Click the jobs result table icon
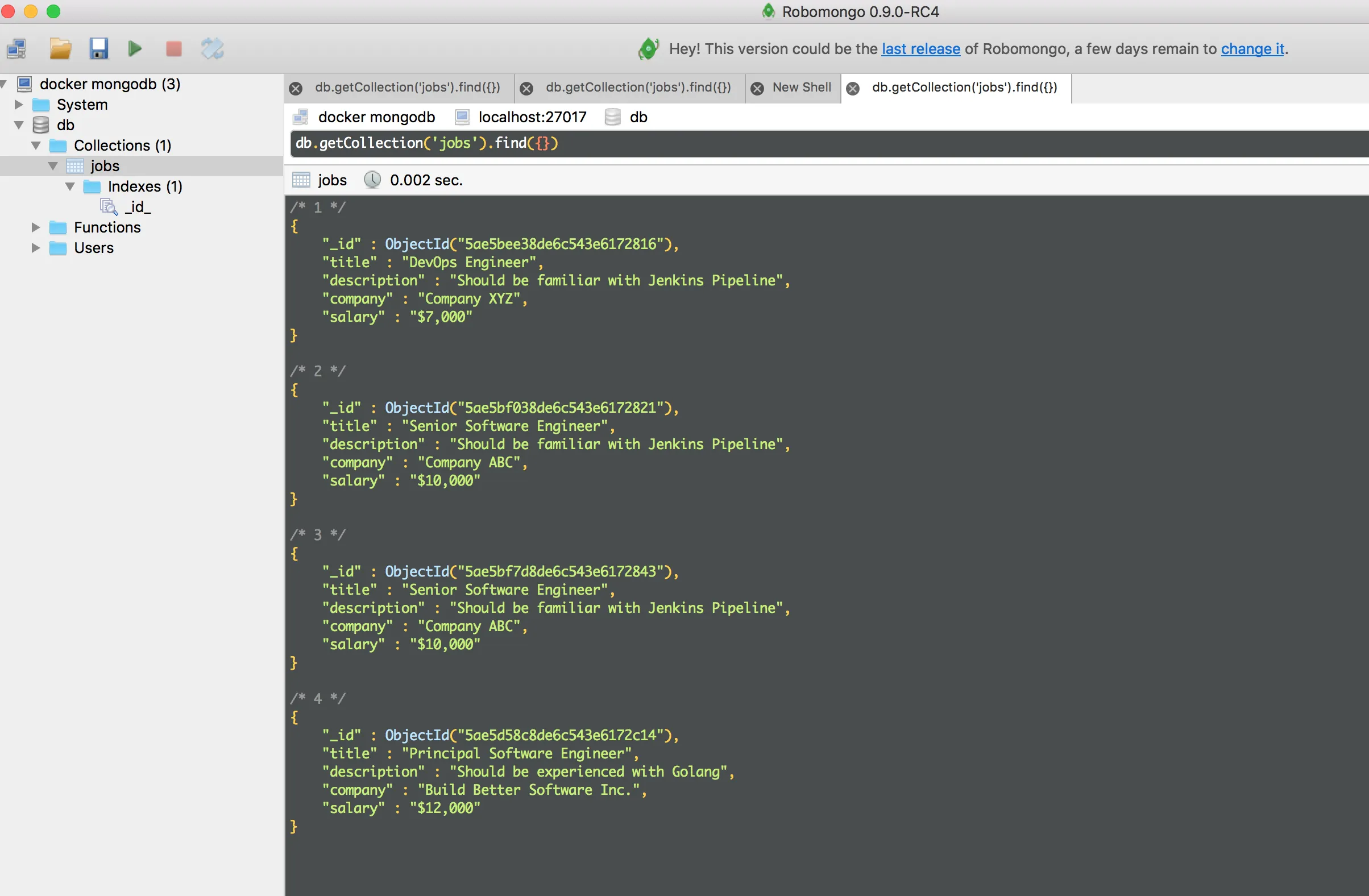Screen dimensions: 1369x896 301,180
